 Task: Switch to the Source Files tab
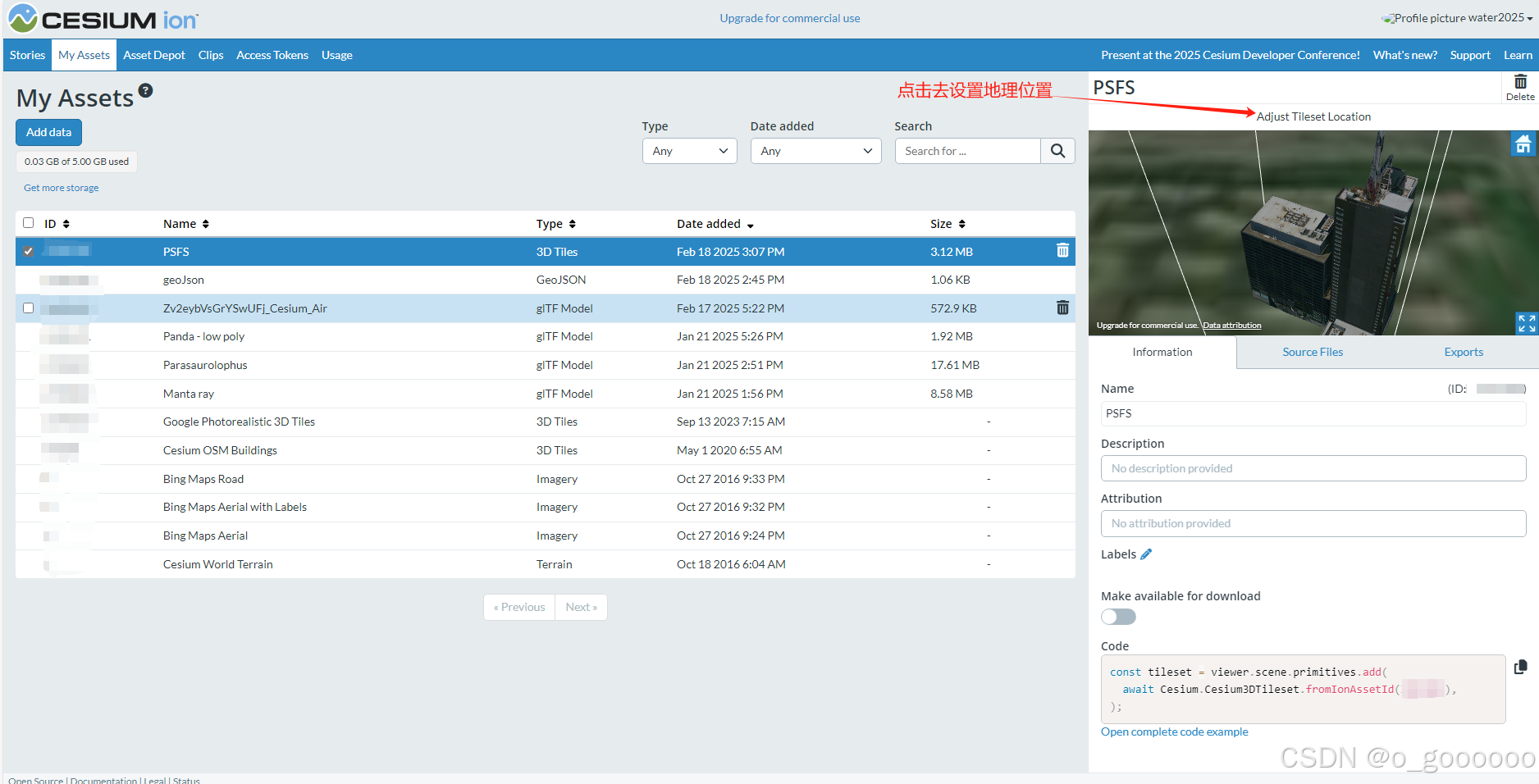[1313, 352]
